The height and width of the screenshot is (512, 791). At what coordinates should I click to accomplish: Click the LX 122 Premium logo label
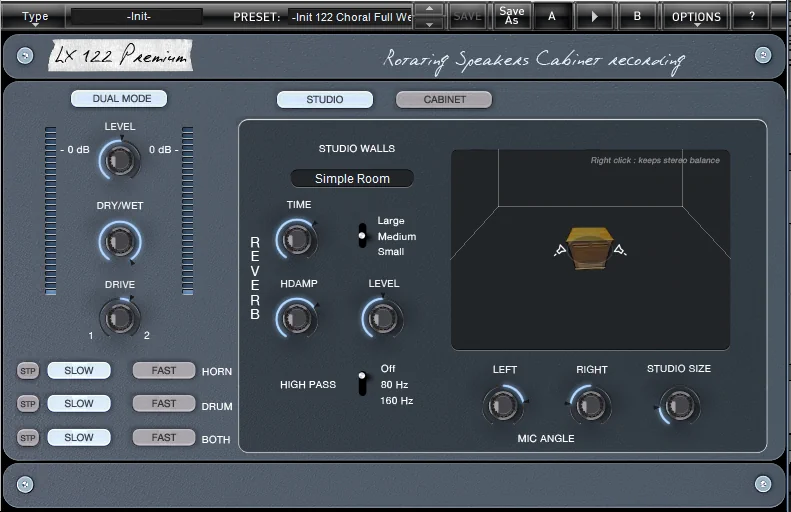(120, 55)
